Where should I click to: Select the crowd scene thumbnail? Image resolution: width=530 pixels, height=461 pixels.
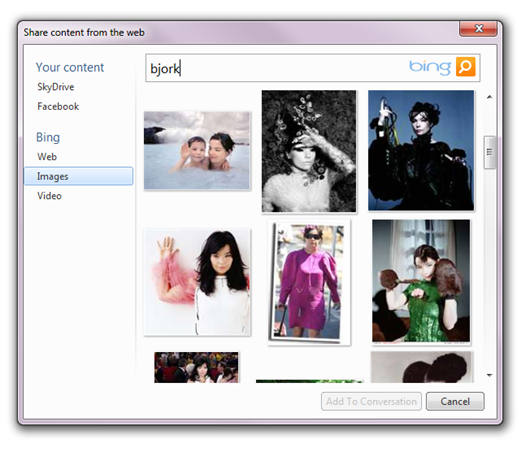click(x=196, y=367)
